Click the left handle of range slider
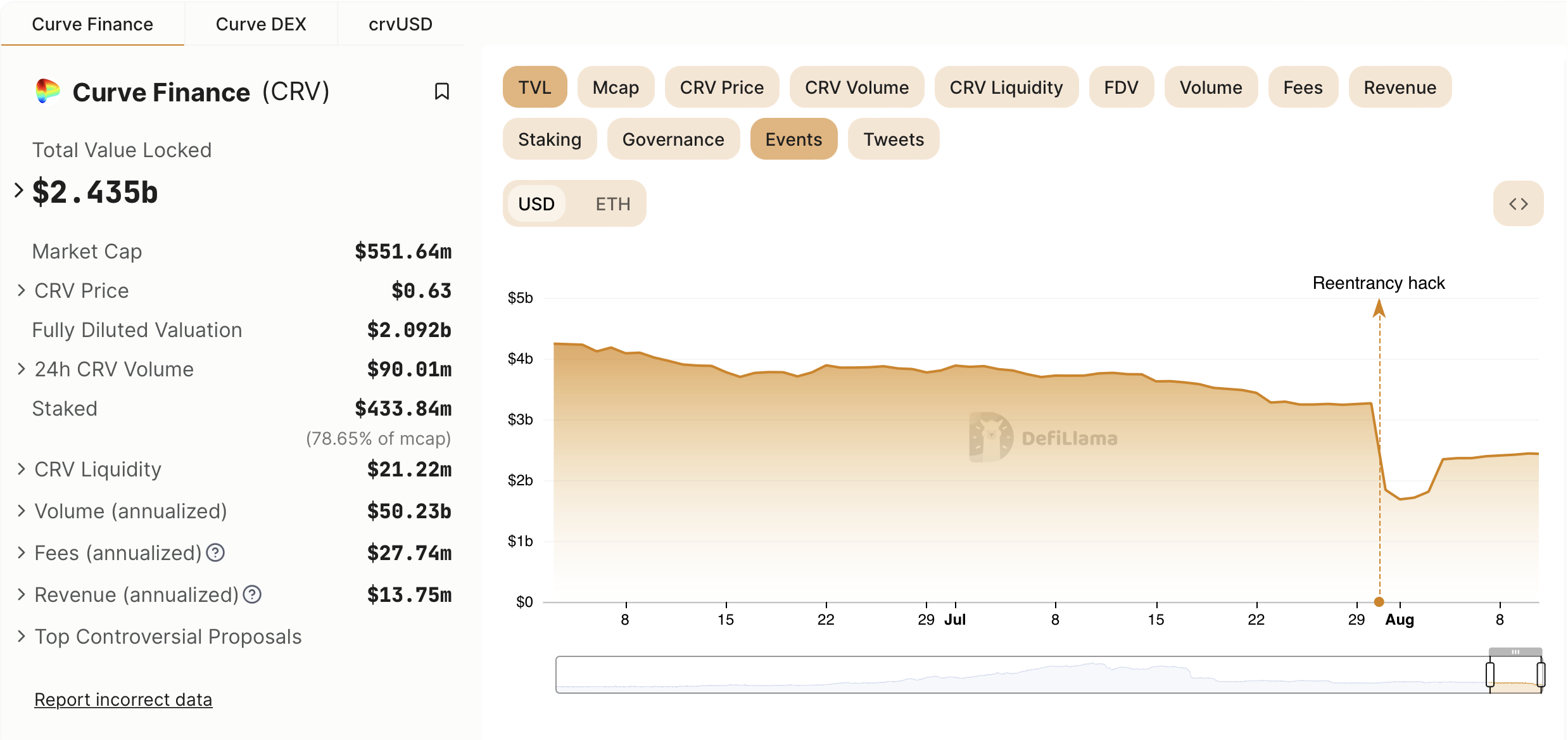 click(1490, 674)
